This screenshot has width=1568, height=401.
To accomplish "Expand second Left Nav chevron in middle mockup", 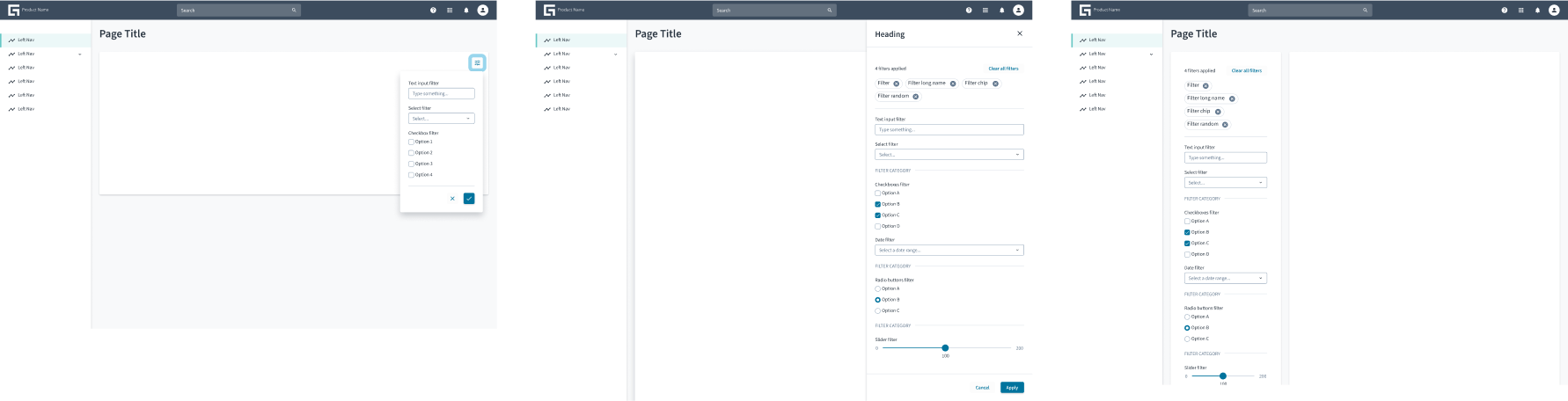I will 616,55.
